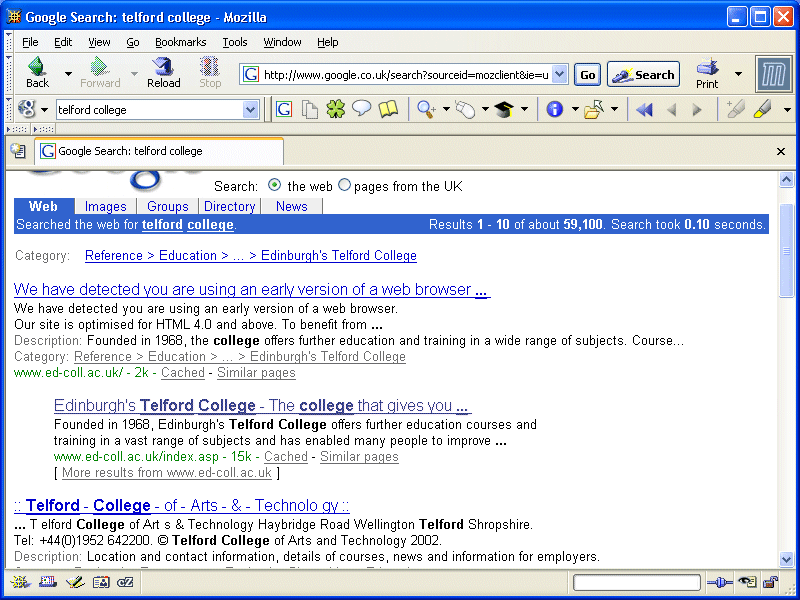Click the copy pages icon in search toolbar

pyautogui.click(x=310, y=109)
